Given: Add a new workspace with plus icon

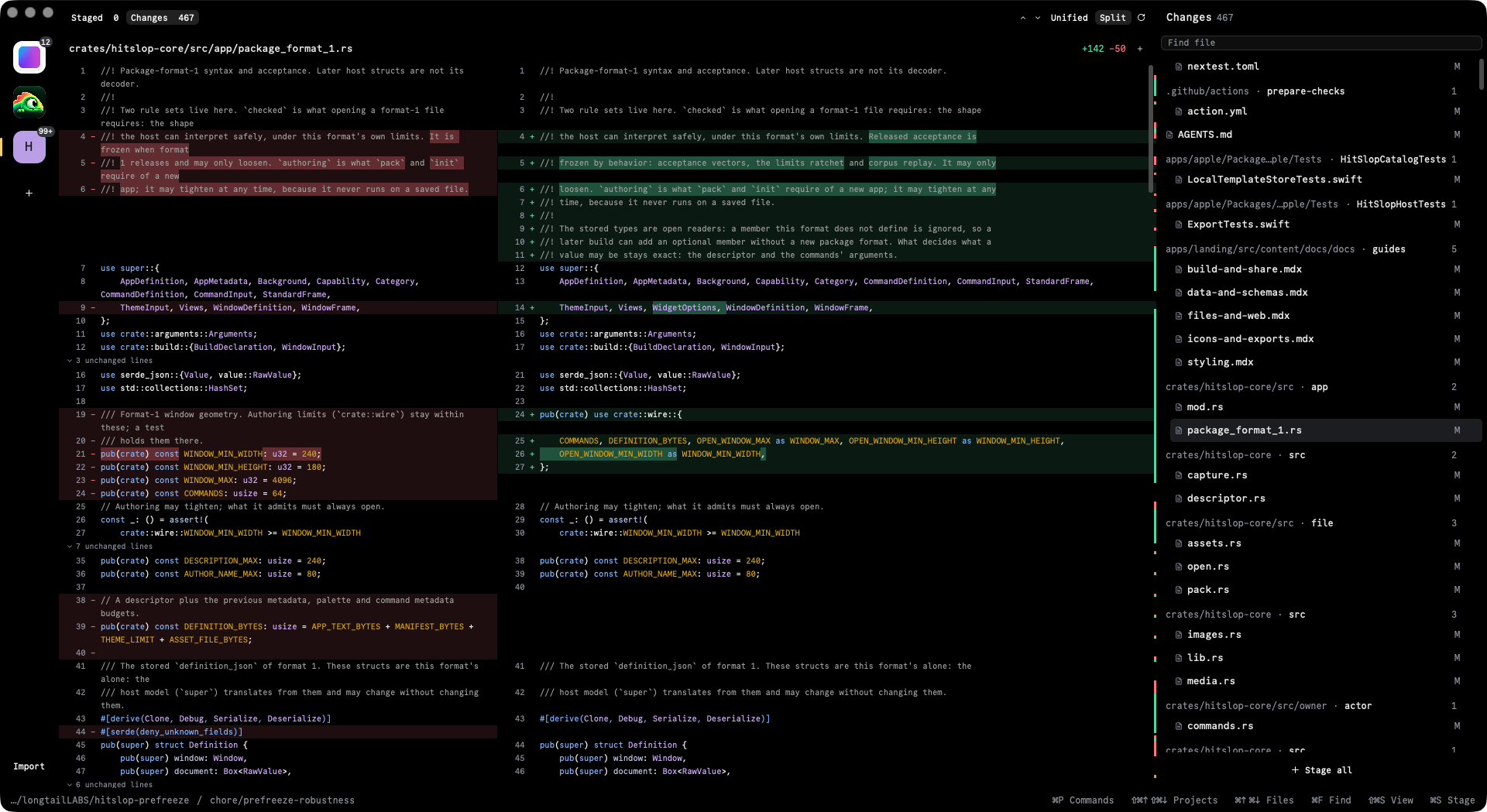Looking at the screenshot, I should [29, 193].
